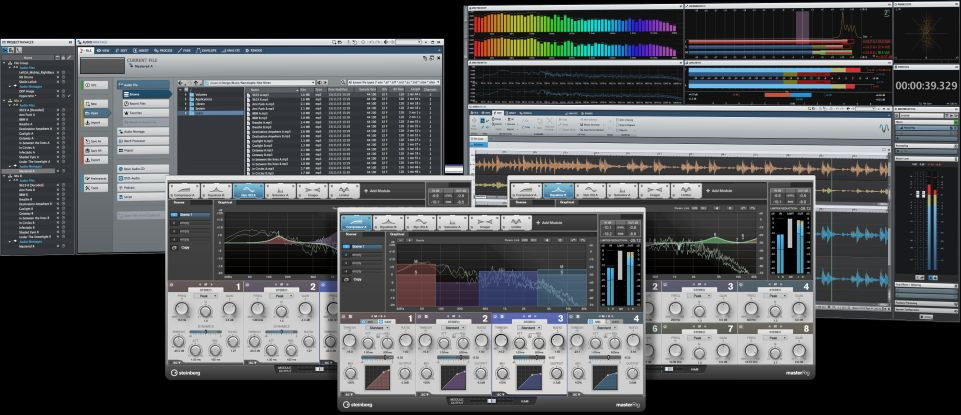Switch to the EDIT tab
Screen dimensions: 961x415
[x=121, y=50]
